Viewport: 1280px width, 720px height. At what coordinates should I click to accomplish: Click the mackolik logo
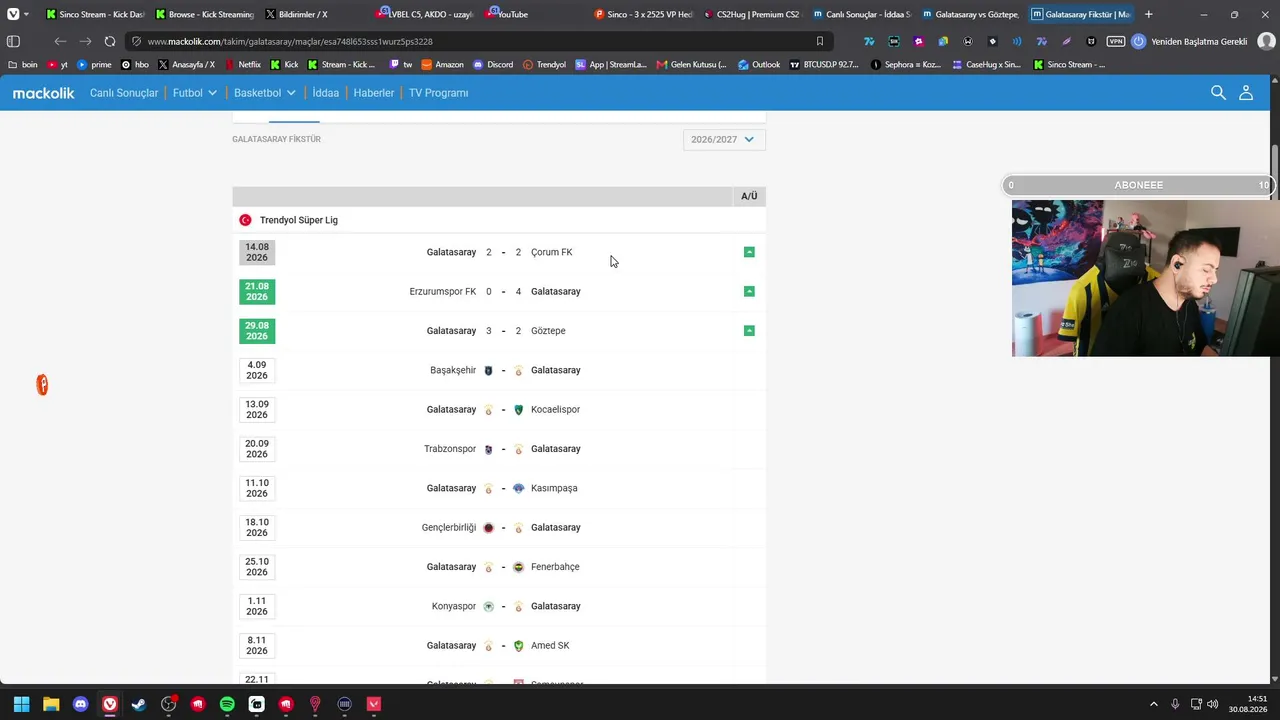tap(44, 93)
